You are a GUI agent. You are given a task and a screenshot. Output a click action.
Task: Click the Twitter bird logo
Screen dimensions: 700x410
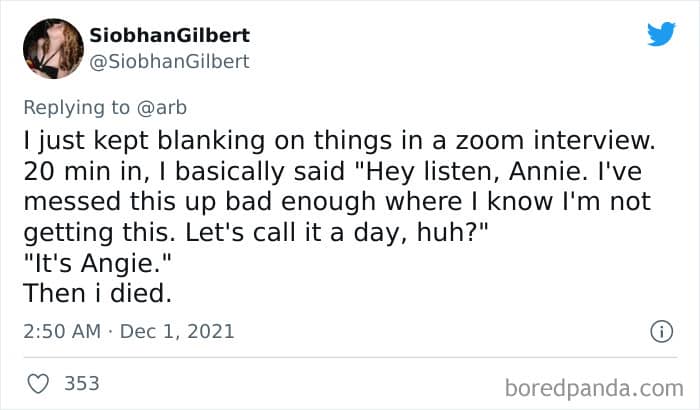tap(660, 33)
